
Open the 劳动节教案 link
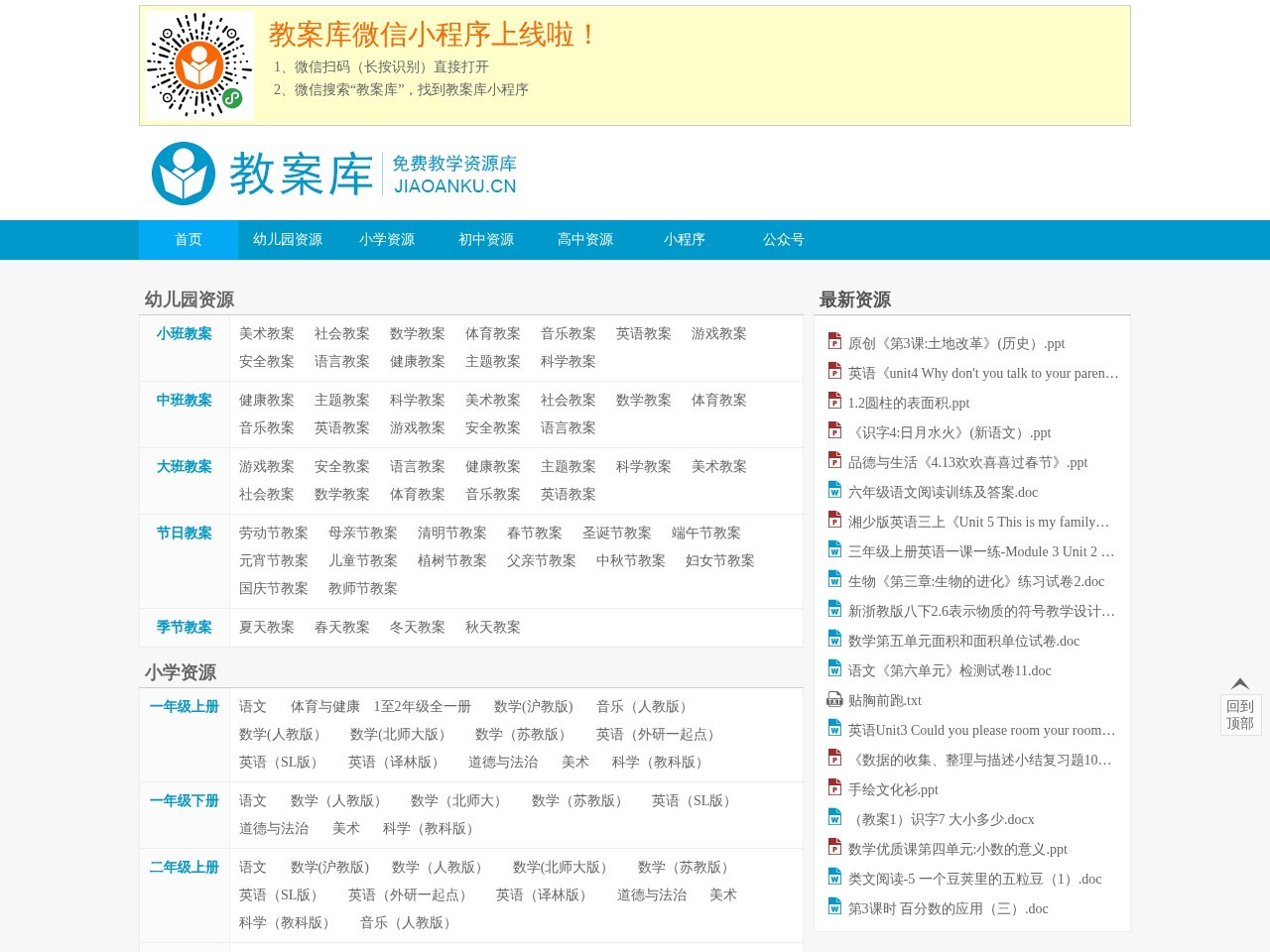[274, 534]
